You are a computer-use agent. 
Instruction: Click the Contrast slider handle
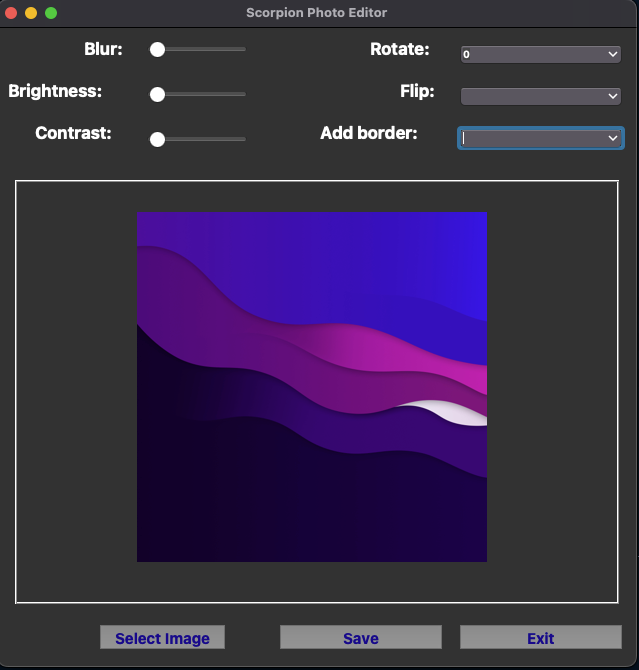157,139
